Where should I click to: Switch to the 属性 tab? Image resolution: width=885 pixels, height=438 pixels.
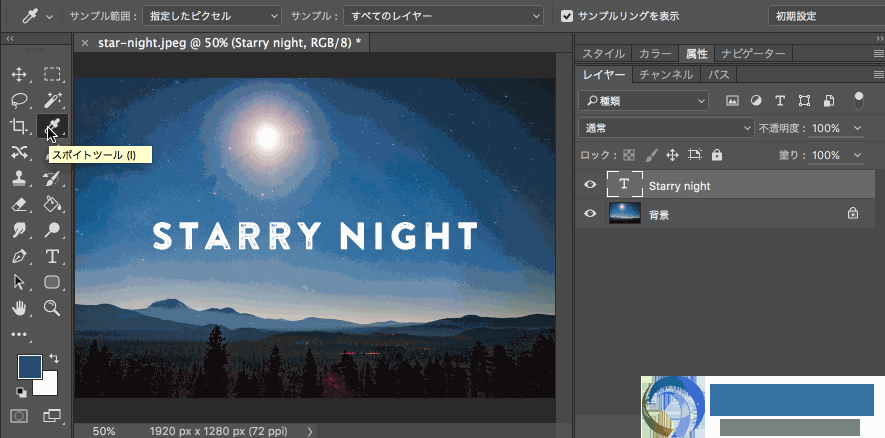pos(696,54)
